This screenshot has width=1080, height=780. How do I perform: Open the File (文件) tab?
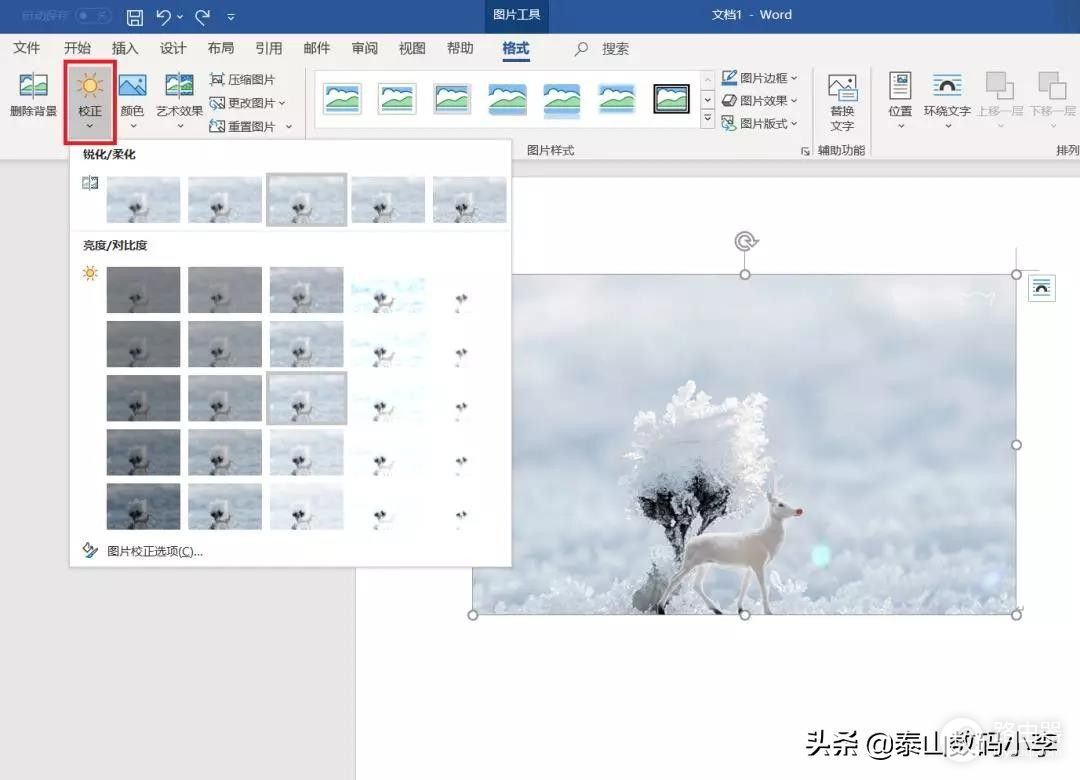click(27, 48)
